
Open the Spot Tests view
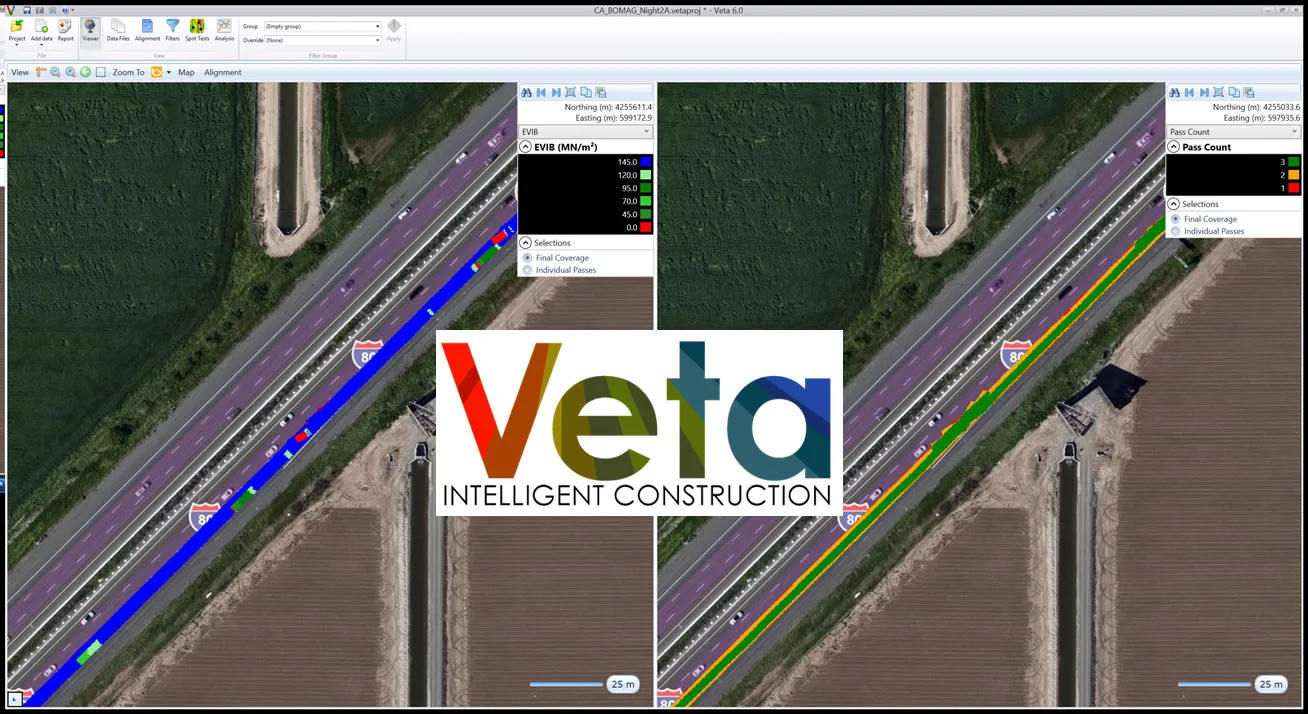click(x=197, y=30)
